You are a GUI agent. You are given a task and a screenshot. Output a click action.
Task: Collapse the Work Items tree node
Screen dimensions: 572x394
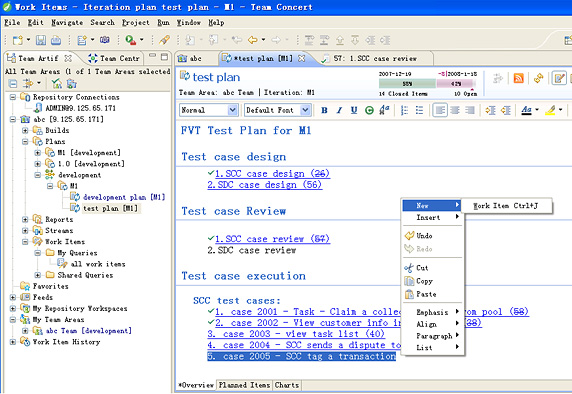[25, 242]
